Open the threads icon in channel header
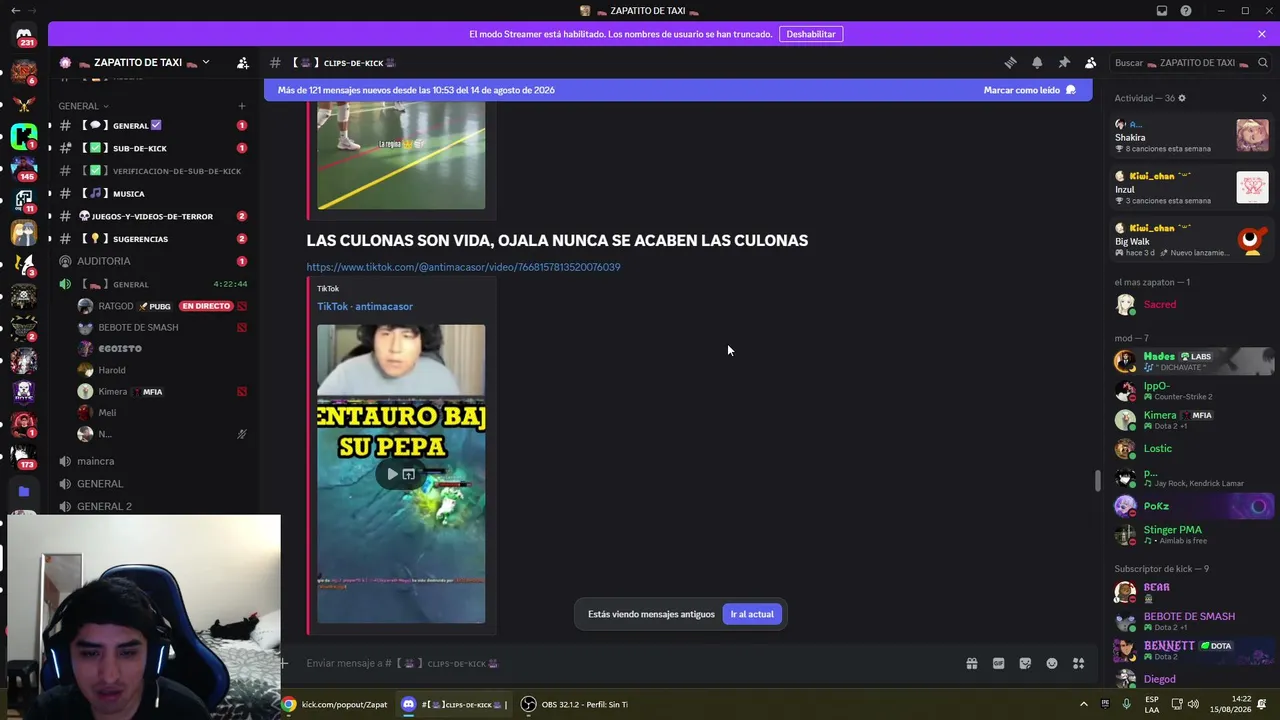Viewport: 1280px width, 720px height. 1010,62
